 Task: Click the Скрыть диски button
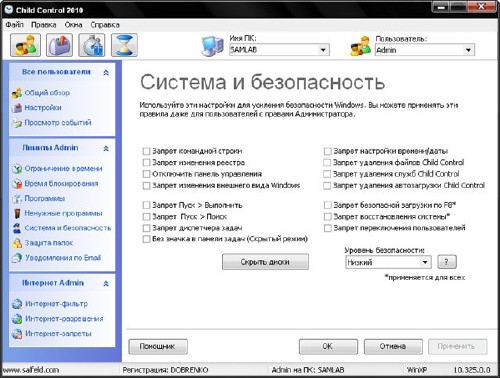265,262
